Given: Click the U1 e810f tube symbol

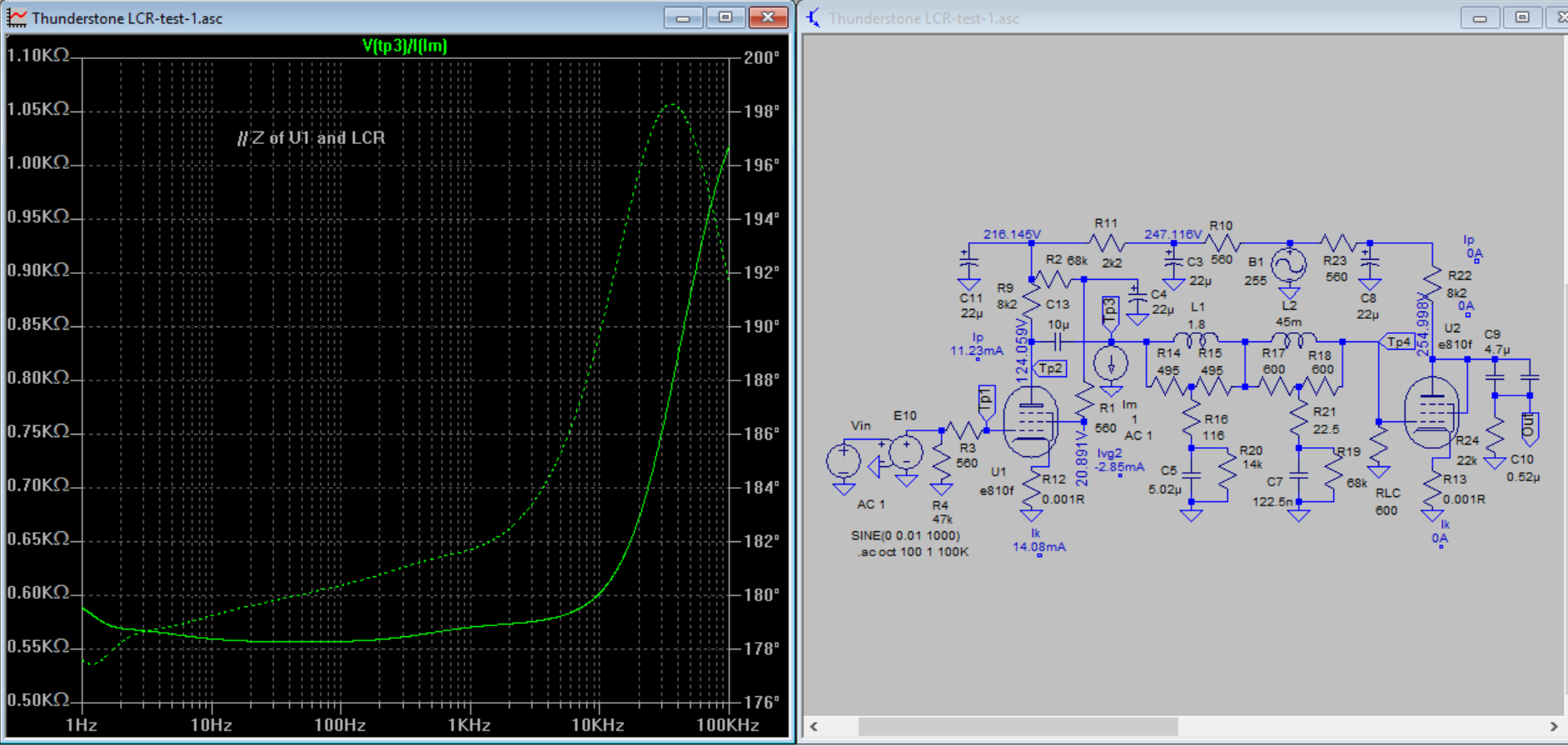Looking at the screenshot, I should (x=1031, y=424).
